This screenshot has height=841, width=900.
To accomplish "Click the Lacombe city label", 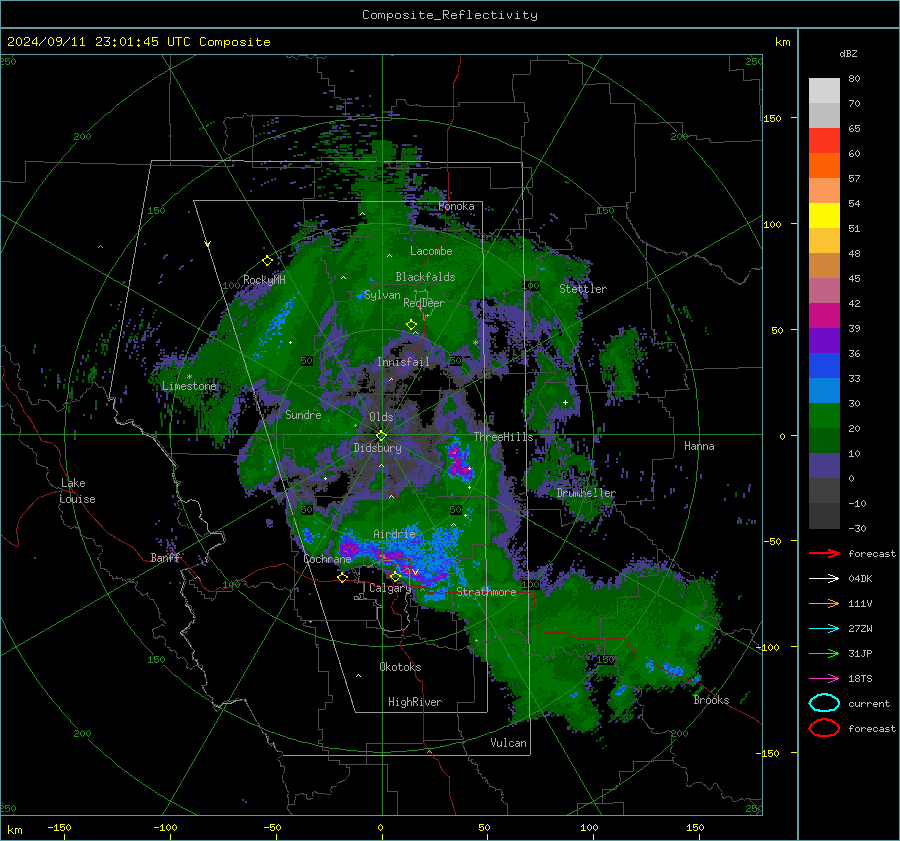I will point(431,251).
